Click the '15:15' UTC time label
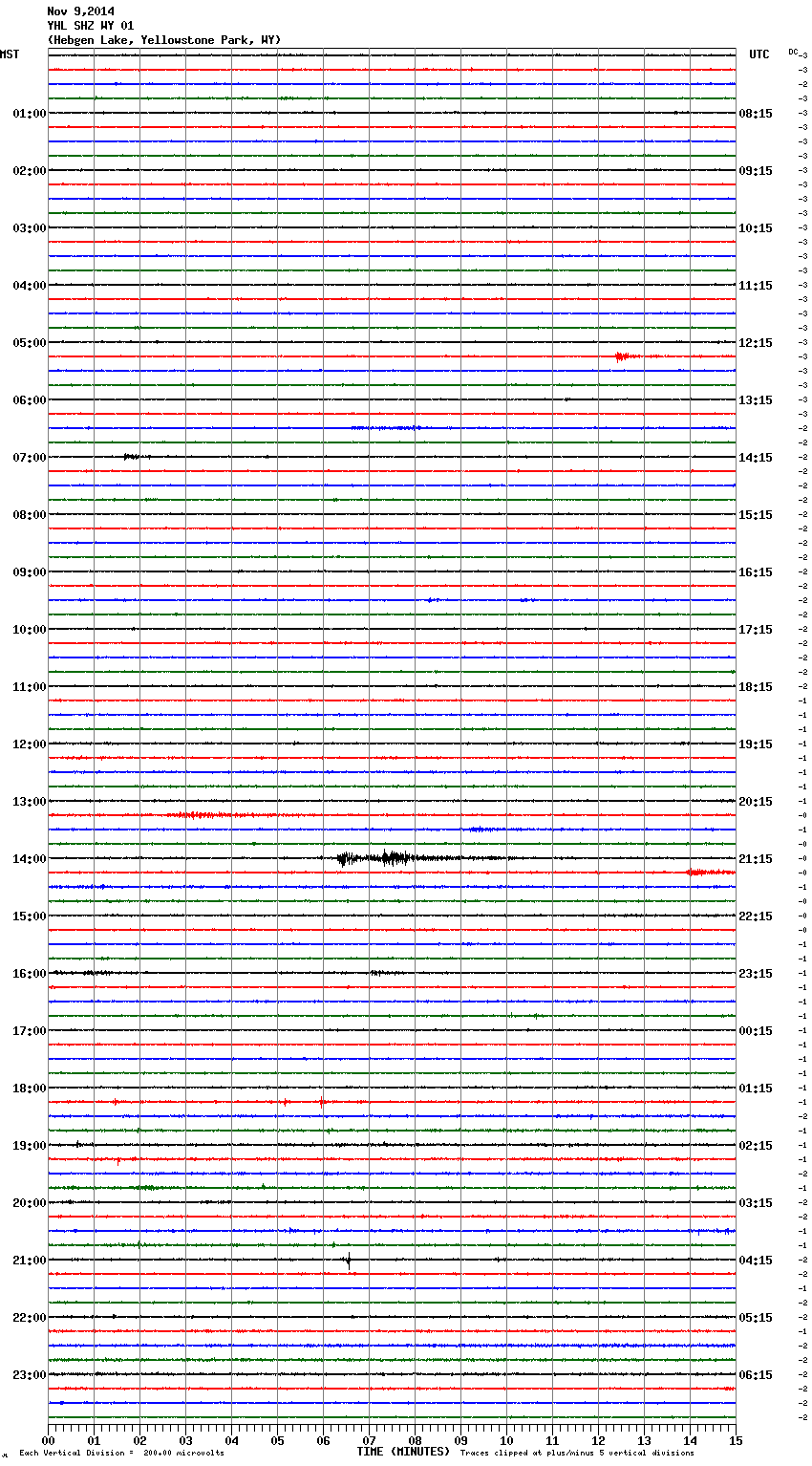This screenshot has width=812, height=1466. click(x=756, y=515)
